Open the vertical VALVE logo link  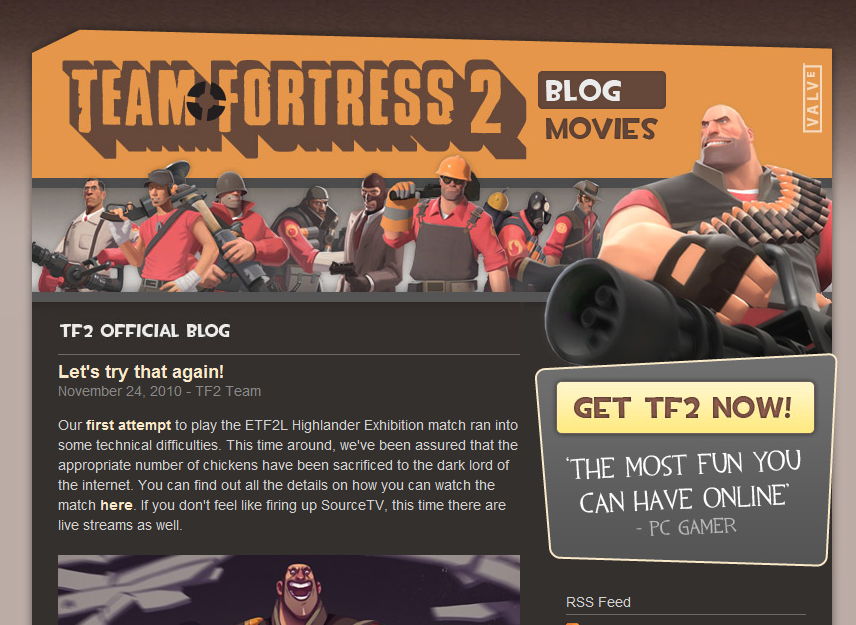tap(812, 98)
